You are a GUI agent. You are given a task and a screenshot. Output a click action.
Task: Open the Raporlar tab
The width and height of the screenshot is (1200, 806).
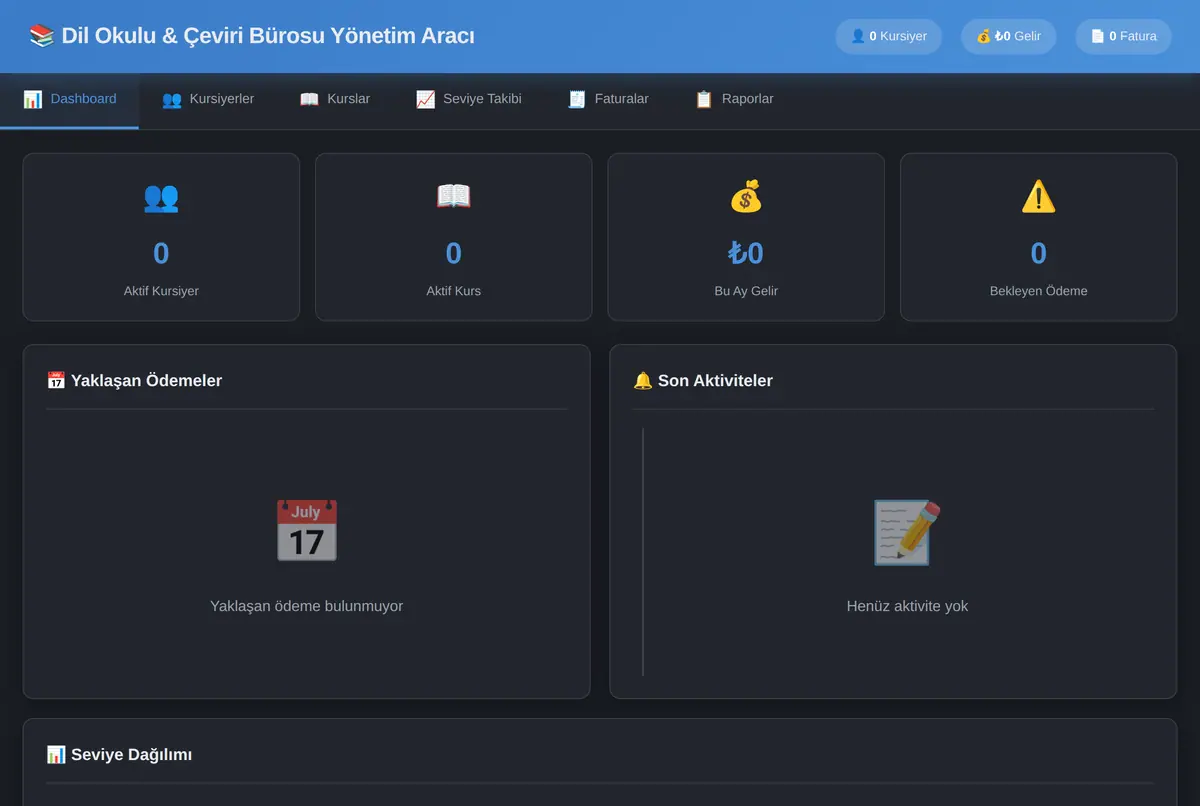pyautogui.click(x=734, y=99)
